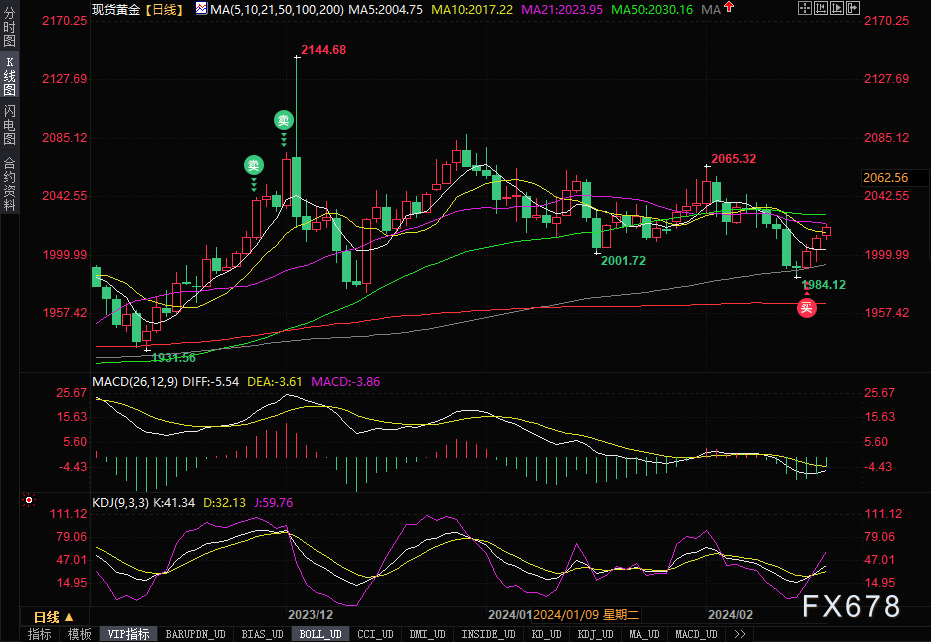Screen dimensions: 931x642
Task: Select the VIP指标 tab
Action: (128, 634)
